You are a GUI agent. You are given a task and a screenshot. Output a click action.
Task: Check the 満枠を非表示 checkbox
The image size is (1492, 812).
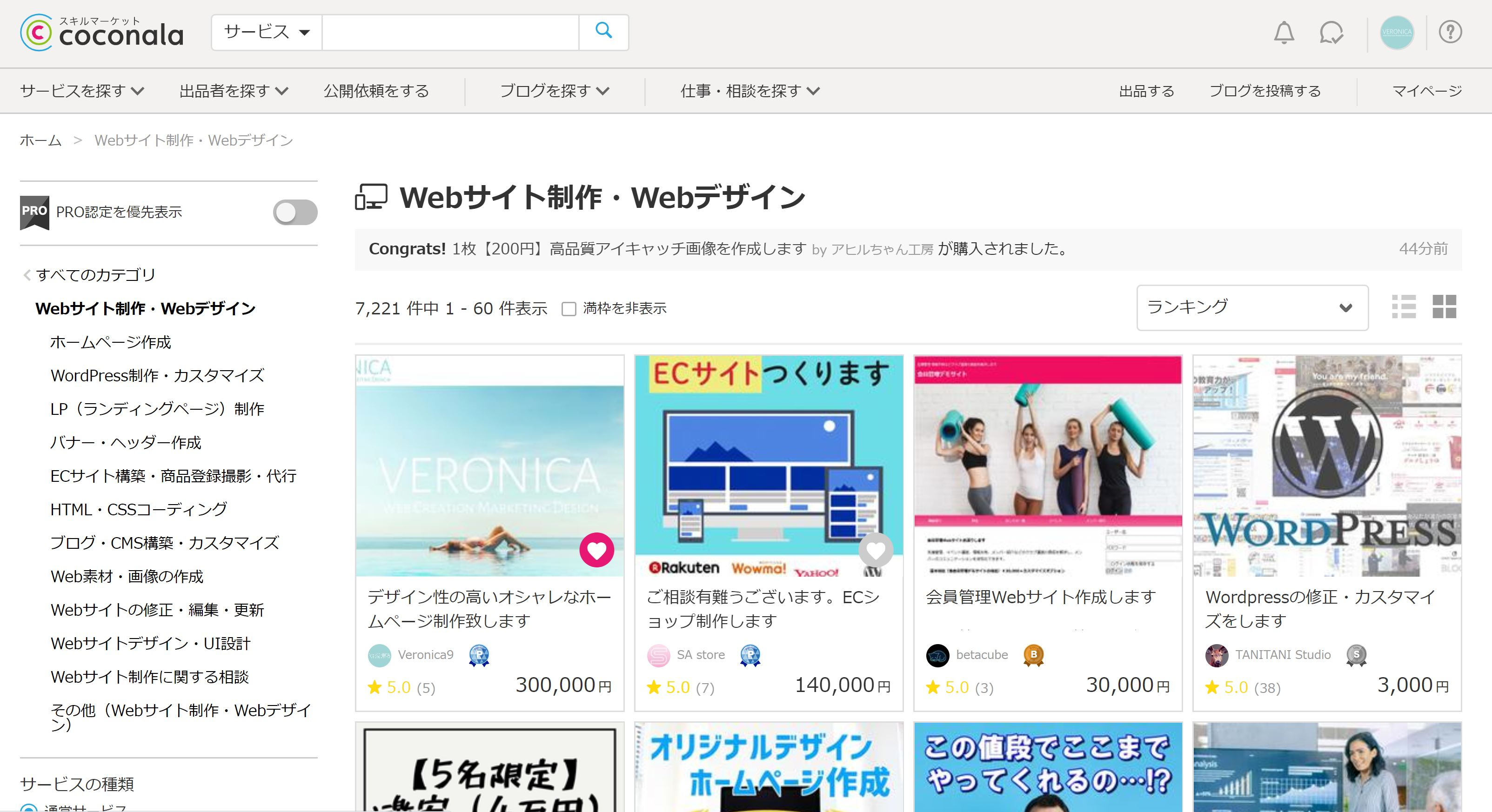coord(569,309)
